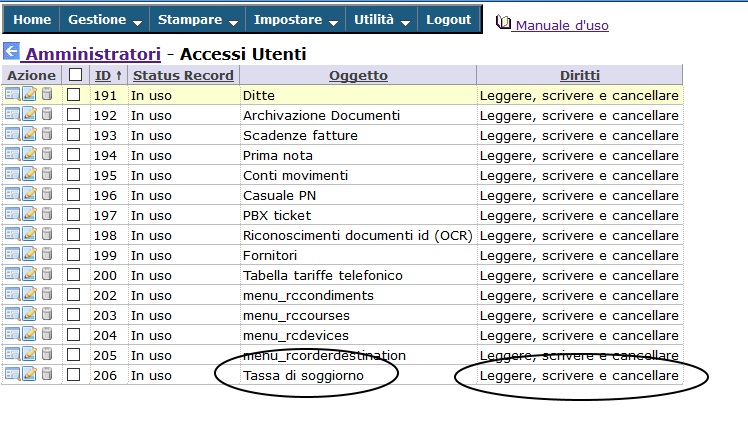Go to Home in the menu bar

[32, 20]
